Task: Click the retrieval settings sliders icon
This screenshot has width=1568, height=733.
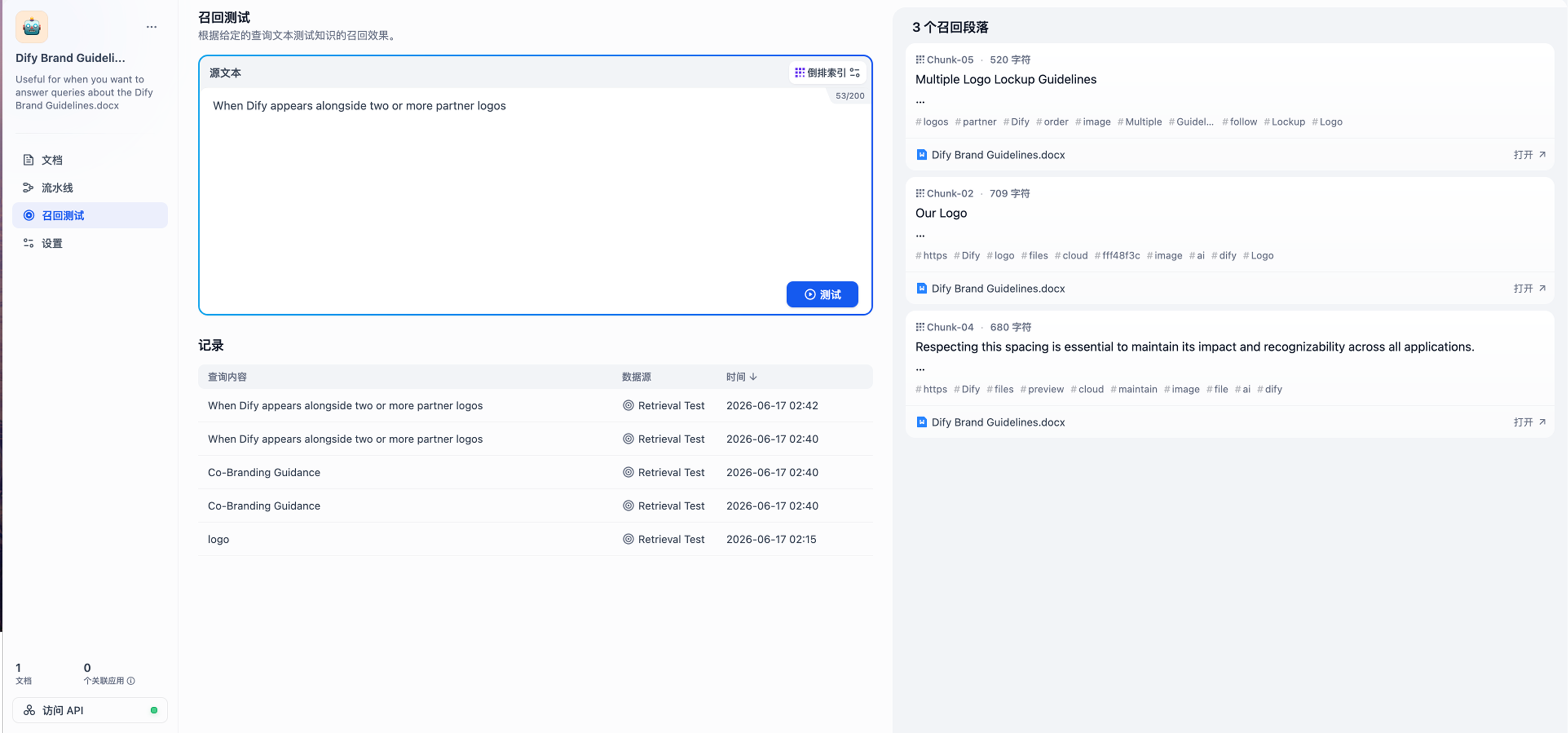Action: click(855, 73)
